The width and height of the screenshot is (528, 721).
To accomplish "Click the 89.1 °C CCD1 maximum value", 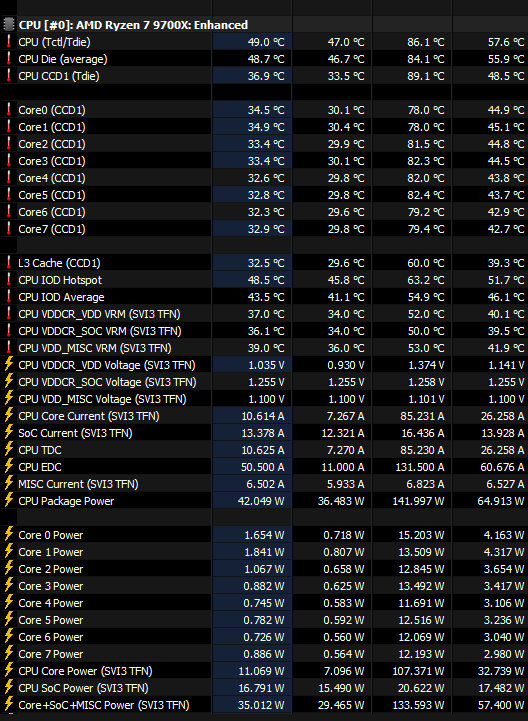I will [426, 76].
